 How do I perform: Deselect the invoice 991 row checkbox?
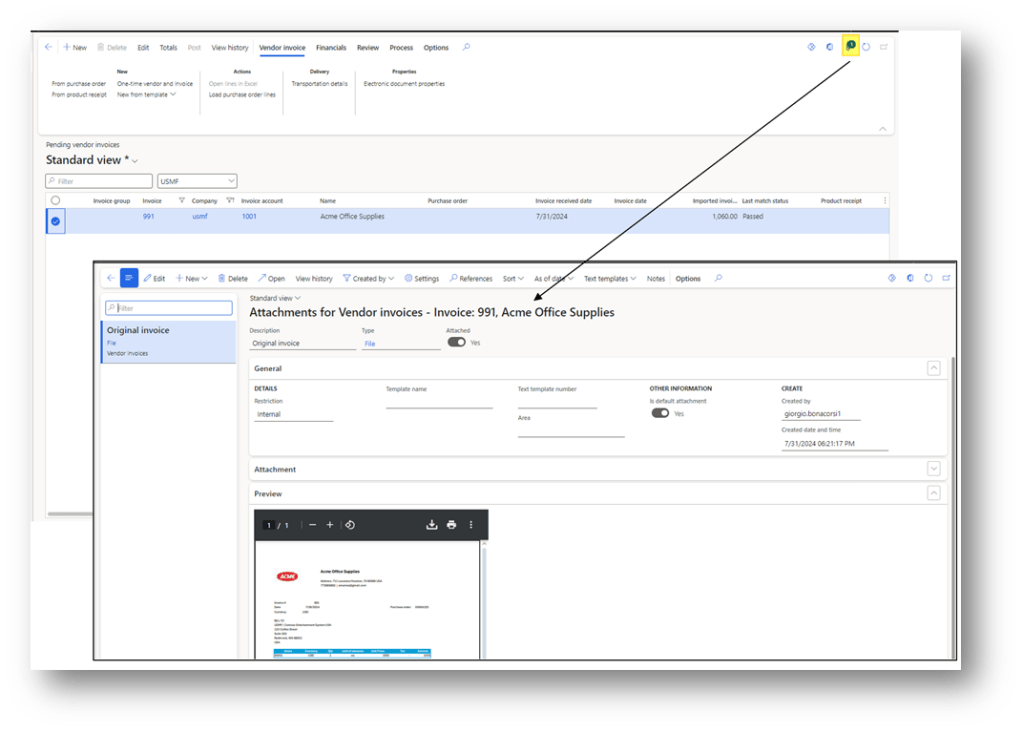[x=55, y=221]
